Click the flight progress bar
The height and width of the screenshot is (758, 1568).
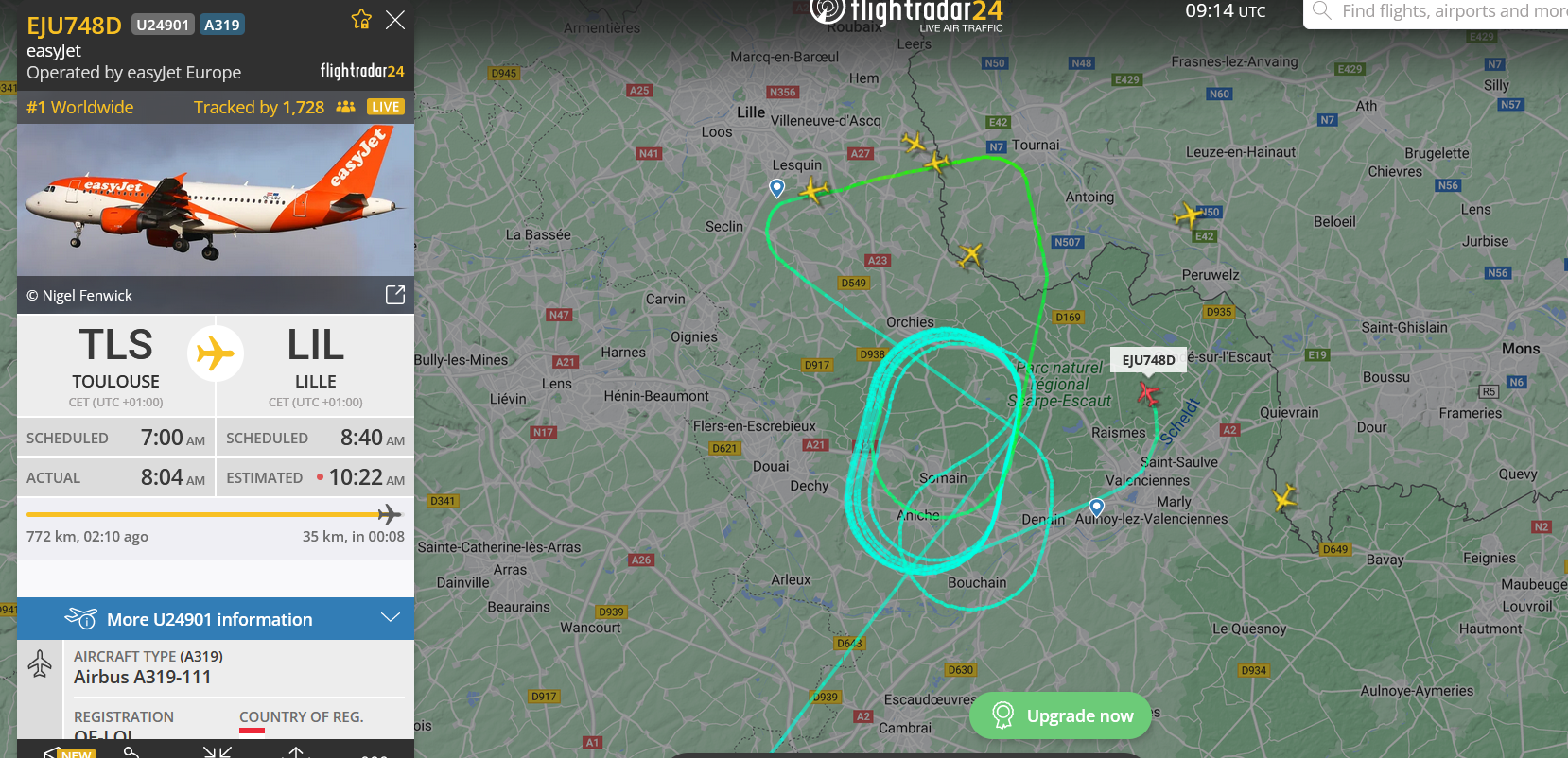(214, 514)
